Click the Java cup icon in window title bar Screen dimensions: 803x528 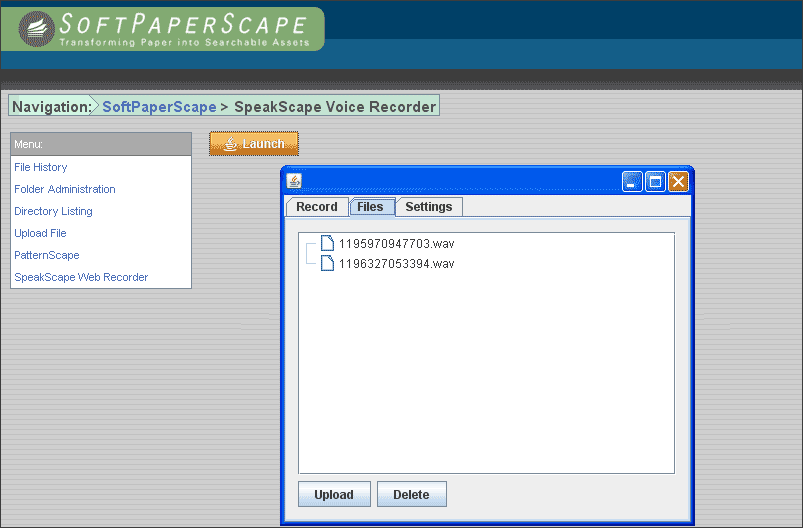click(x=294, y=181)
